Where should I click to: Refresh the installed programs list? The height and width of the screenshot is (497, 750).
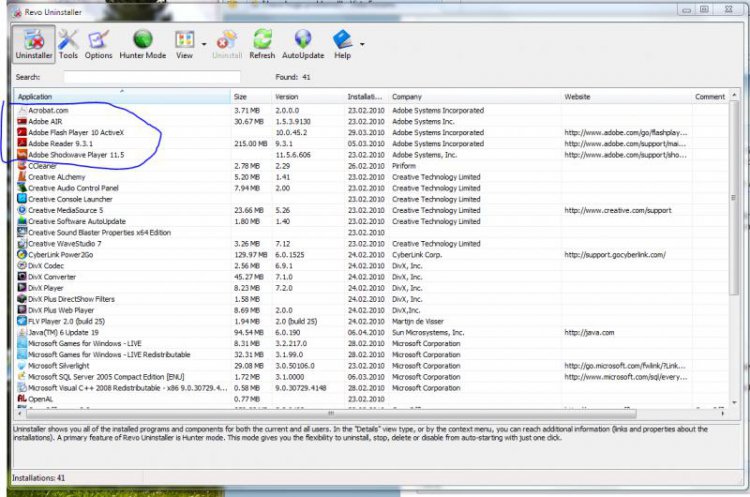click(262, 44)
